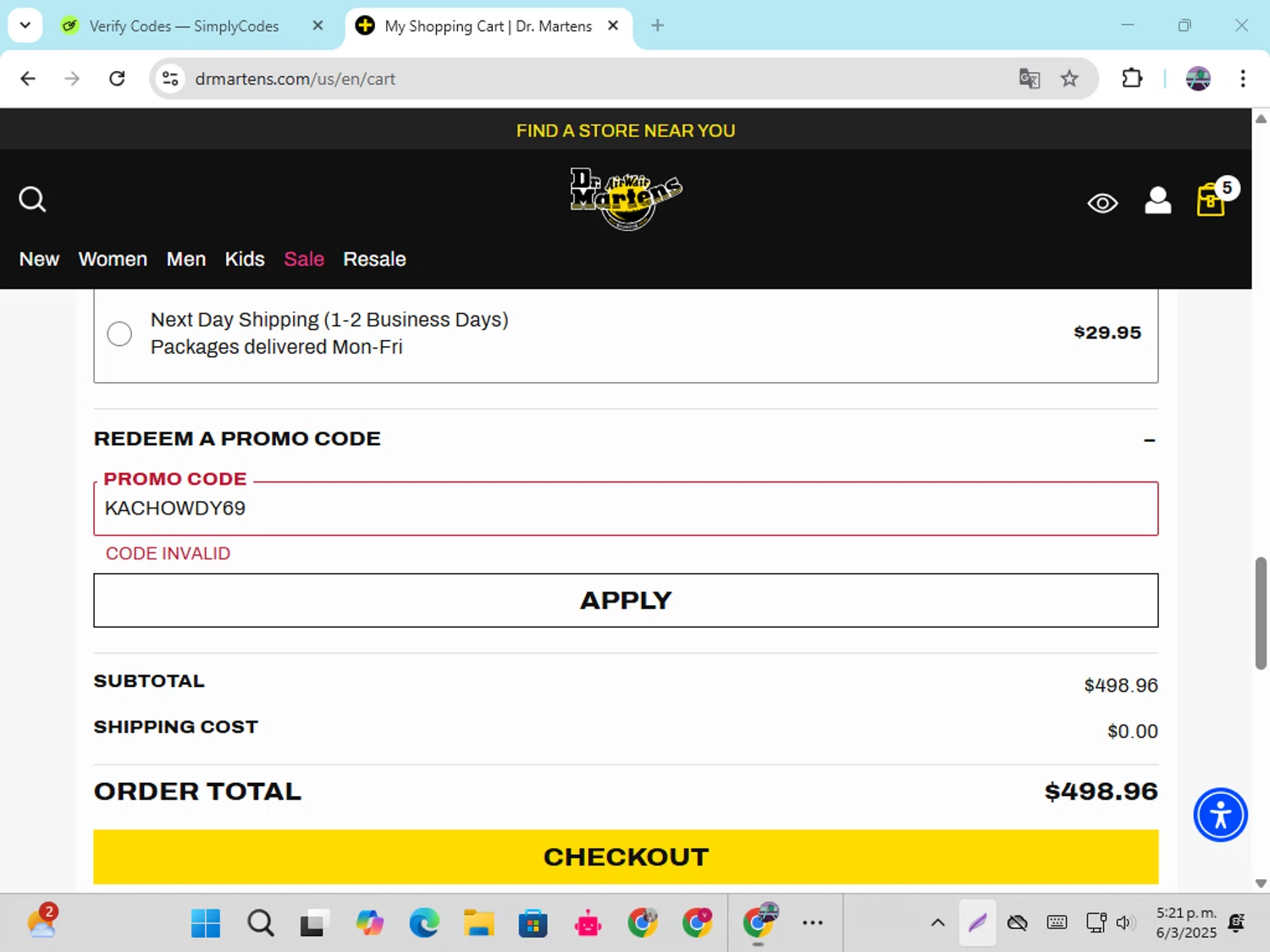Open Microsoft Edge from the taskbar
Viewport: 1270px width, 952px height.
[424, 923]
